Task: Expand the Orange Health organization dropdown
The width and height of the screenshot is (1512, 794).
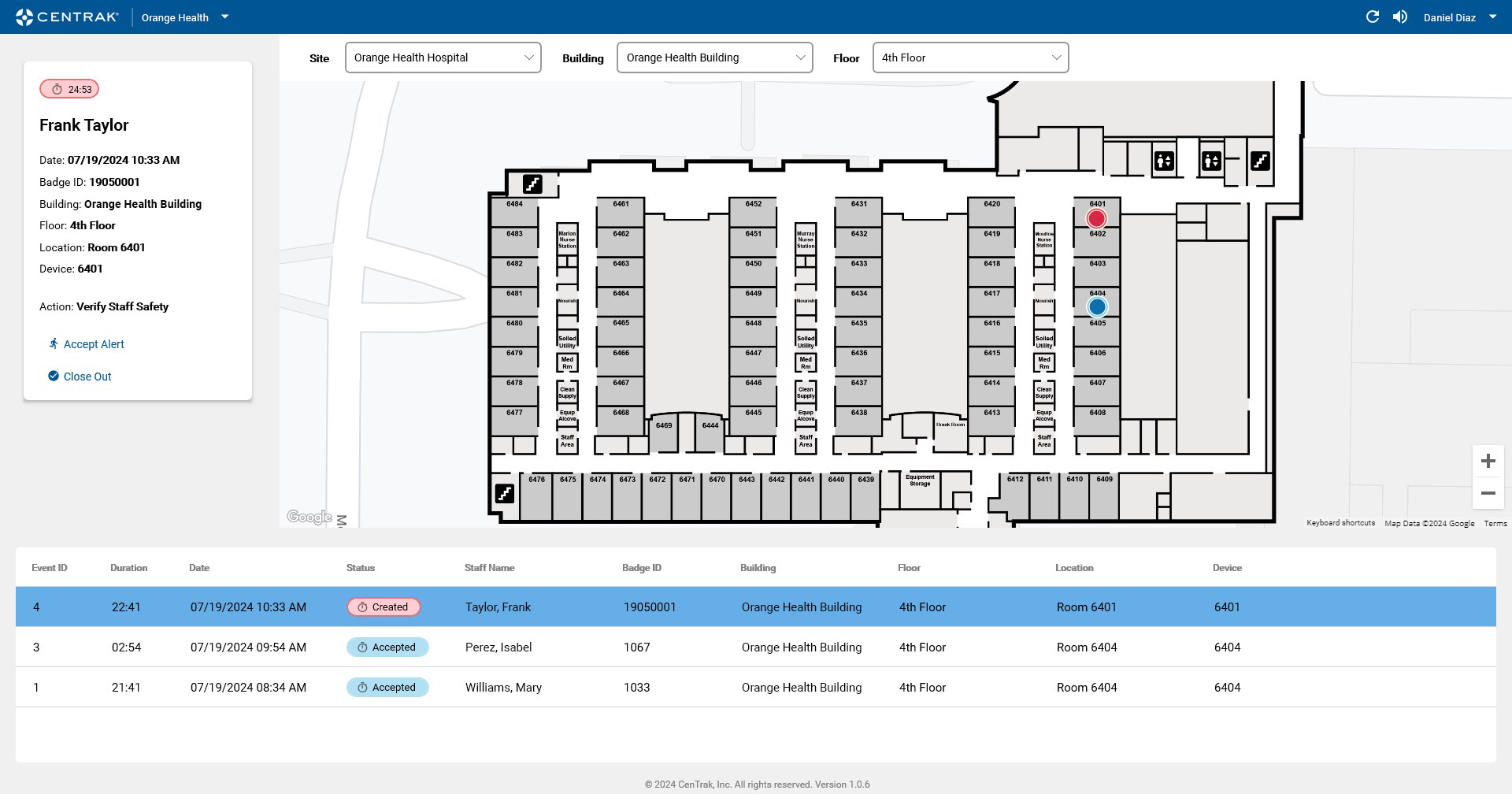Action: point(224,17)
